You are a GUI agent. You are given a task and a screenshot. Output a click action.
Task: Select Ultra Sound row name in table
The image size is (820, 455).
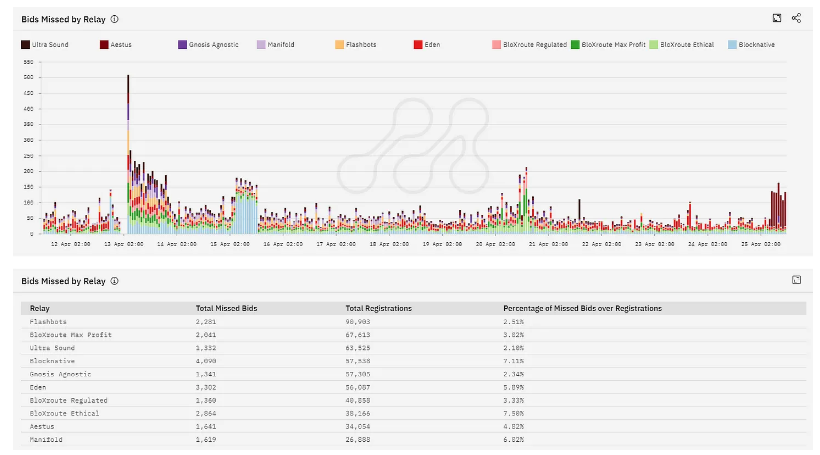(x=52, y=348)
